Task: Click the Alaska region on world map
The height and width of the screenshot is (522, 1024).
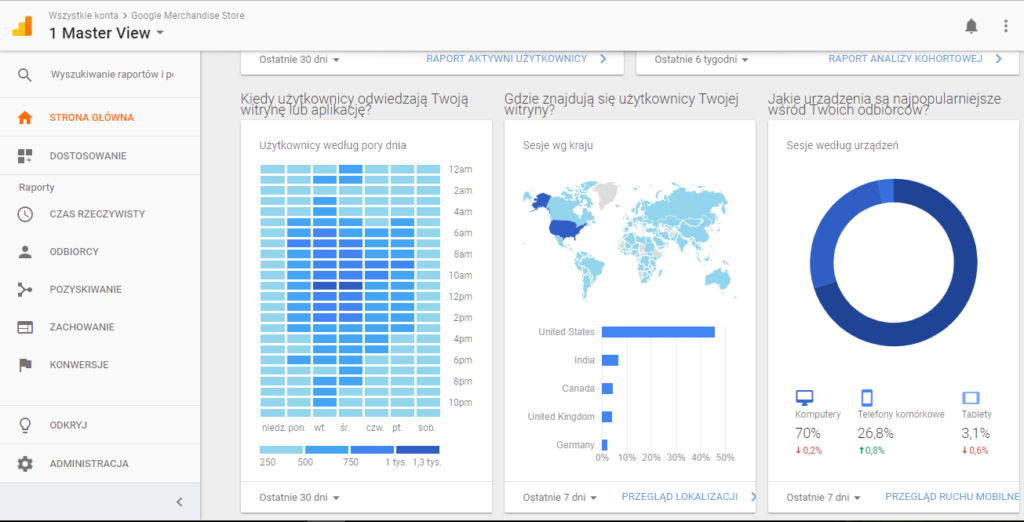Action: 539,202
